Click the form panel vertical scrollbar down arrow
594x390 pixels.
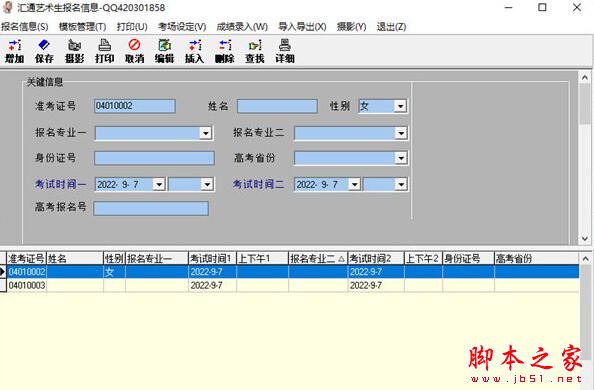pyautogui.click(x=585, y=239)
